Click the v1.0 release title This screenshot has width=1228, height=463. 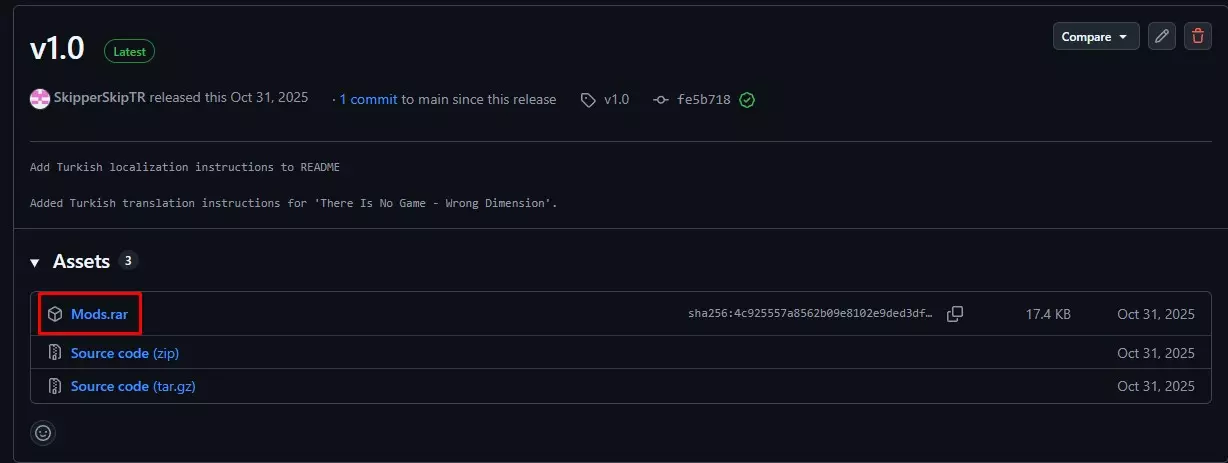[x=57, y=49]
